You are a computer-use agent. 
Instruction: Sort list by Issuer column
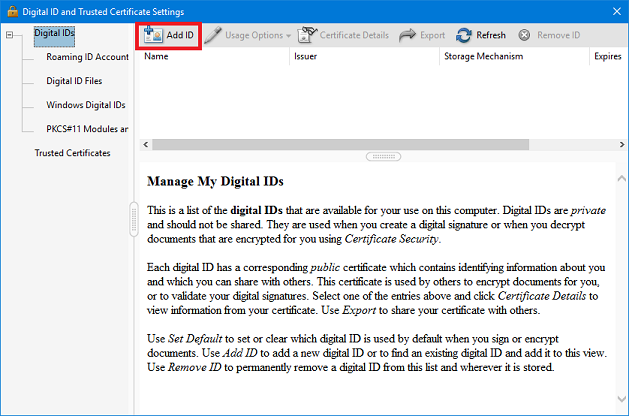coord(305,57)
